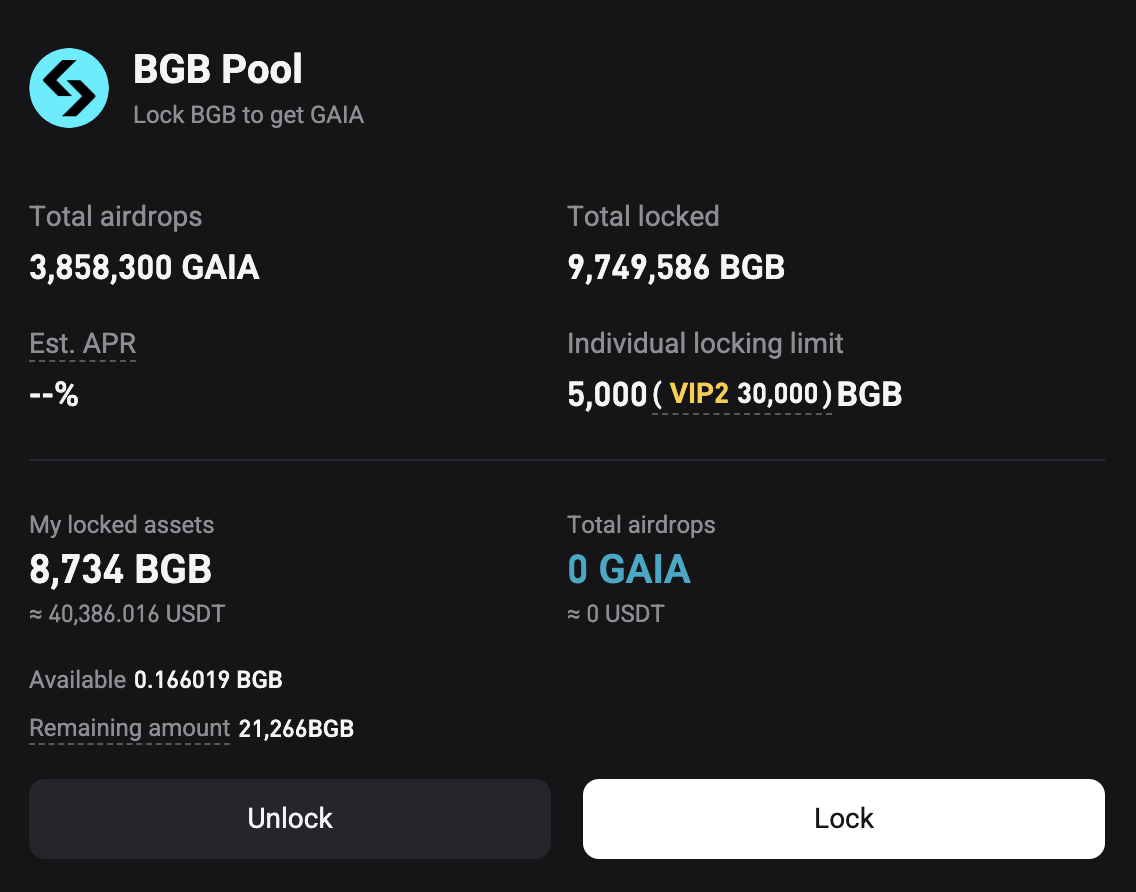Viewport: 1136px width, 892px height.
Task: Click the --% APR value
Action: 54,394
